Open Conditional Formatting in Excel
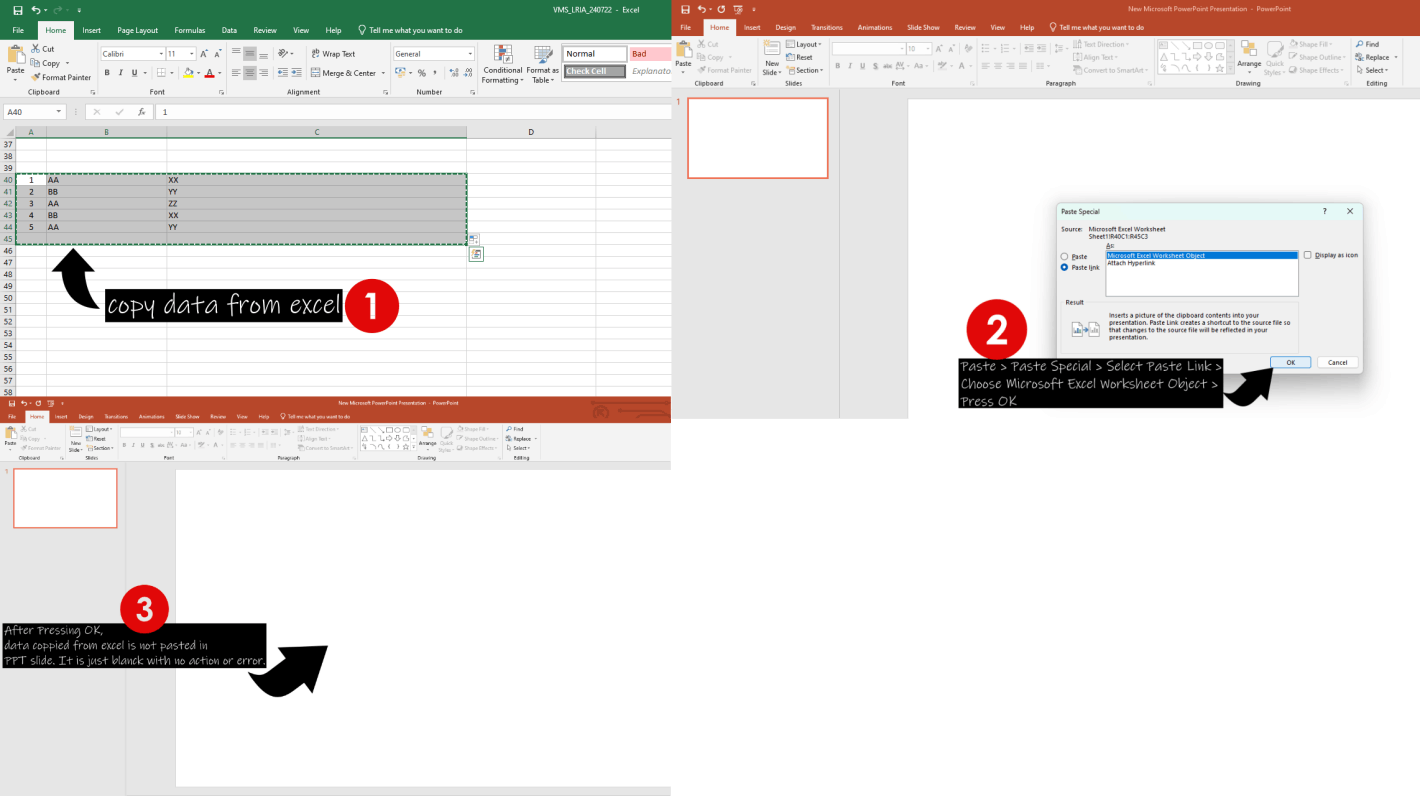Viewport: 1420px width, 796px height. [x=502, y=64]
